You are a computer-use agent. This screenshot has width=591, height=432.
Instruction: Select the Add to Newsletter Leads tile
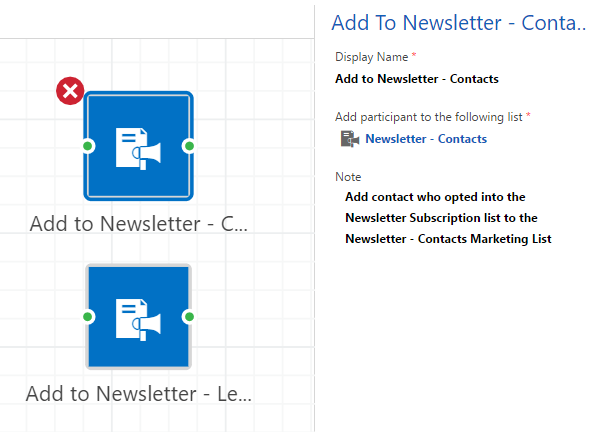tap(138, 317)
